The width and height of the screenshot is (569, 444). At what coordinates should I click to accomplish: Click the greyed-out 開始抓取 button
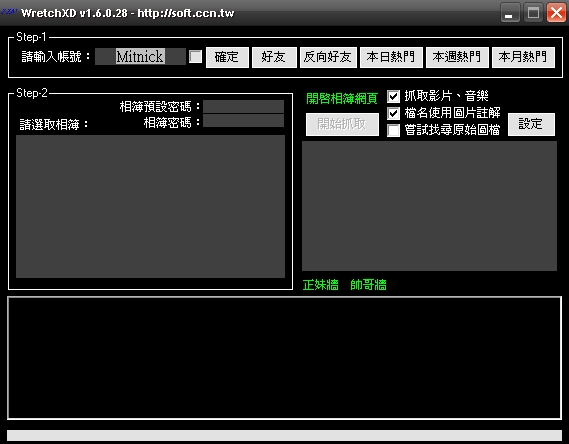tap(342, 124)
